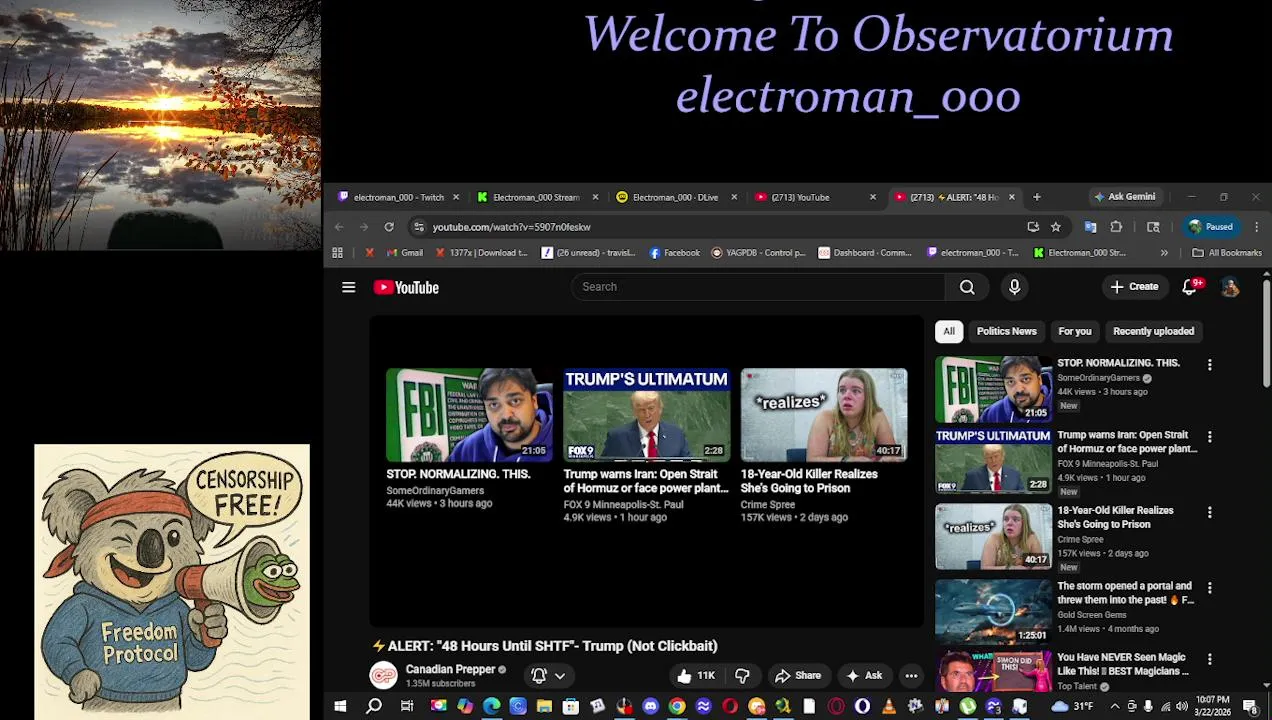Viewport: 1272px width, 720px height.
Task: Play Trump's Ultimatum endscreen thumbnail
Action: tap(646, 415)
